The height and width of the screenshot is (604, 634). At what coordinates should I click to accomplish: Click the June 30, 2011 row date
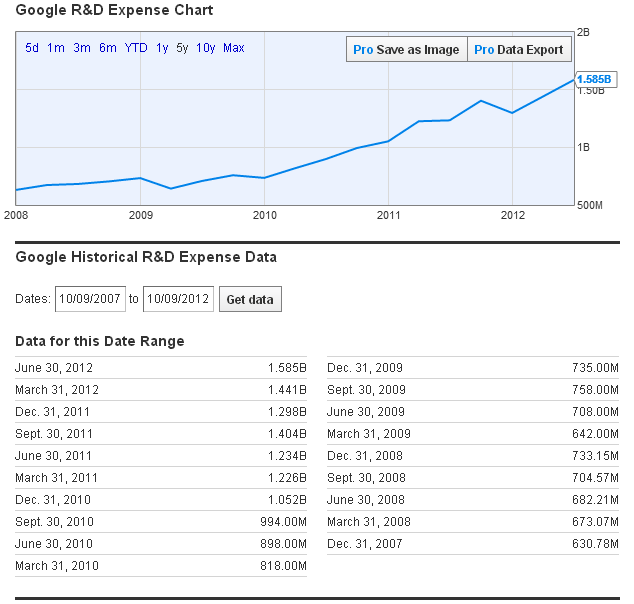53,456
